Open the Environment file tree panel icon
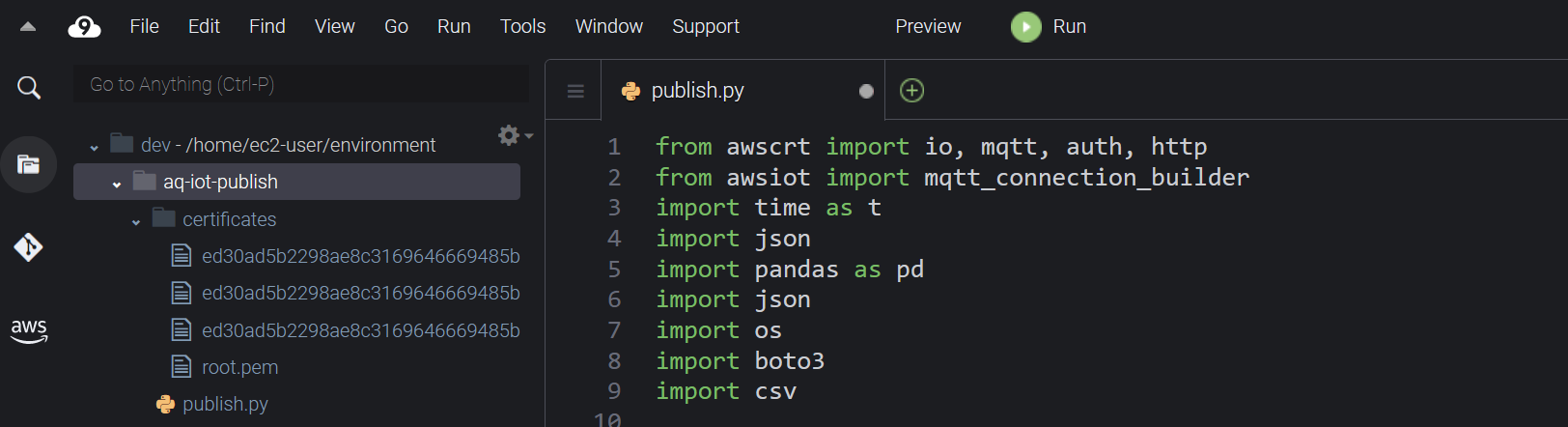The image size is (1568, 427). coord(28,164)
